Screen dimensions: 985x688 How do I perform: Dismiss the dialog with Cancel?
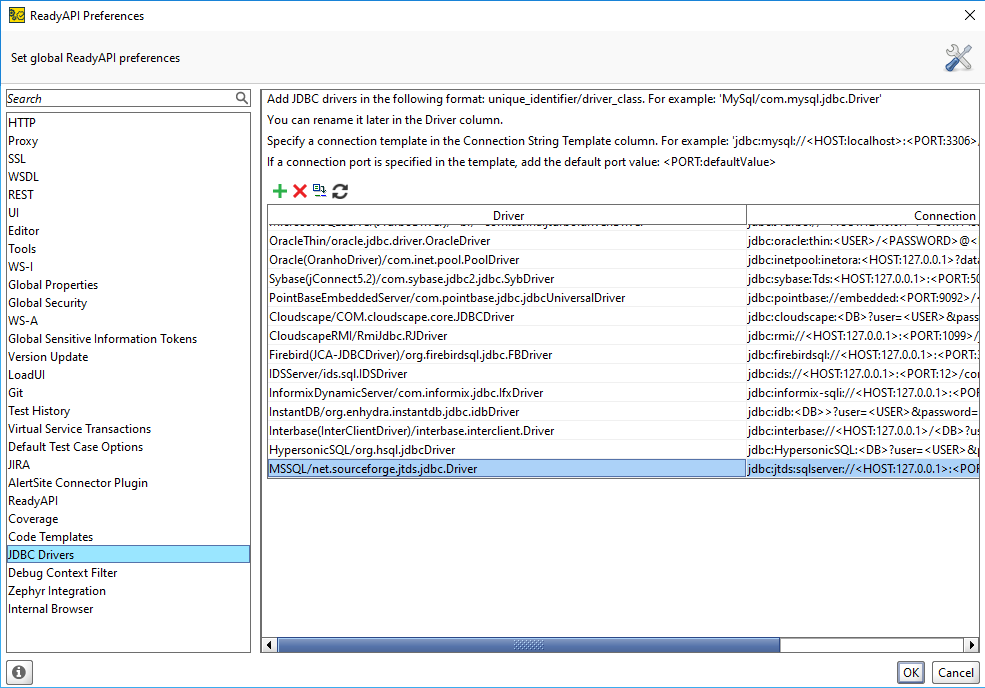(x=955, y=672)
